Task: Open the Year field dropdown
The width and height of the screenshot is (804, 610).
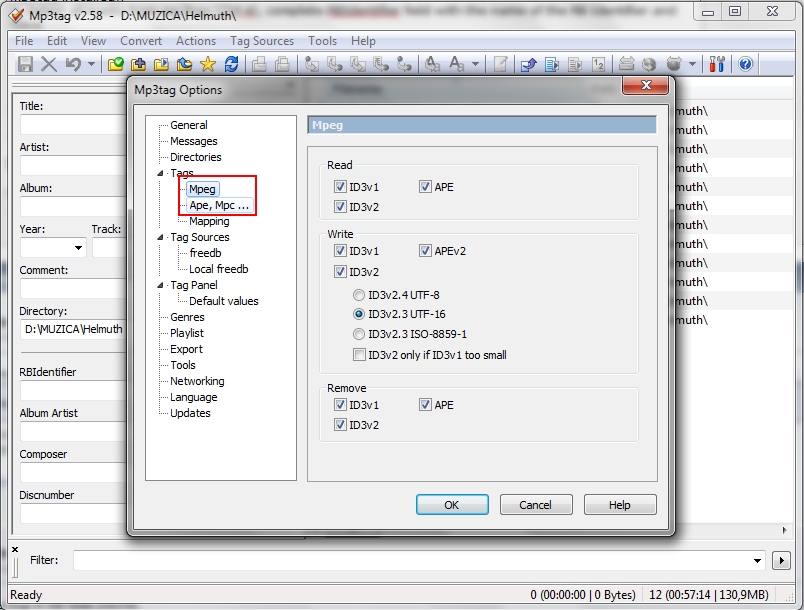Action: (78, 248)
